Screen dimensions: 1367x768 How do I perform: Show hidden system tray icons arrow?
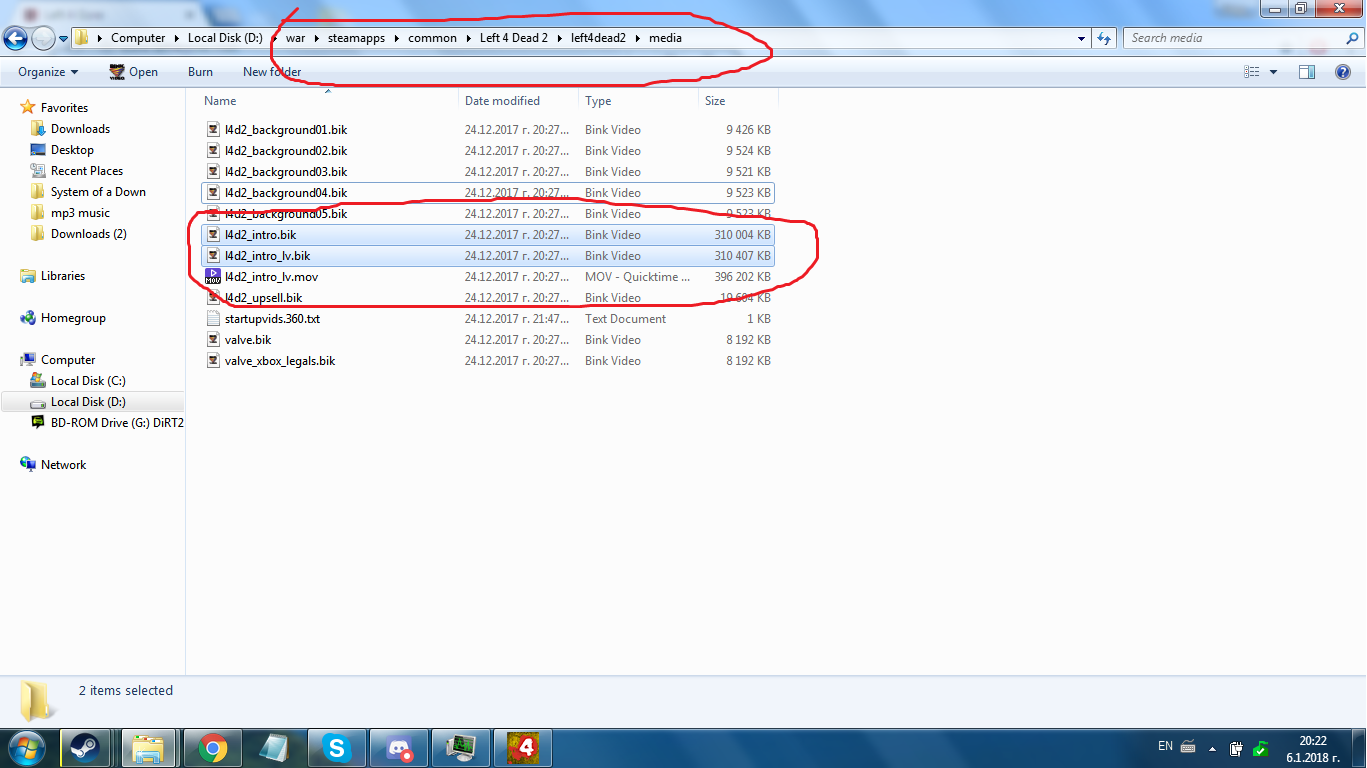(1213, 748)
